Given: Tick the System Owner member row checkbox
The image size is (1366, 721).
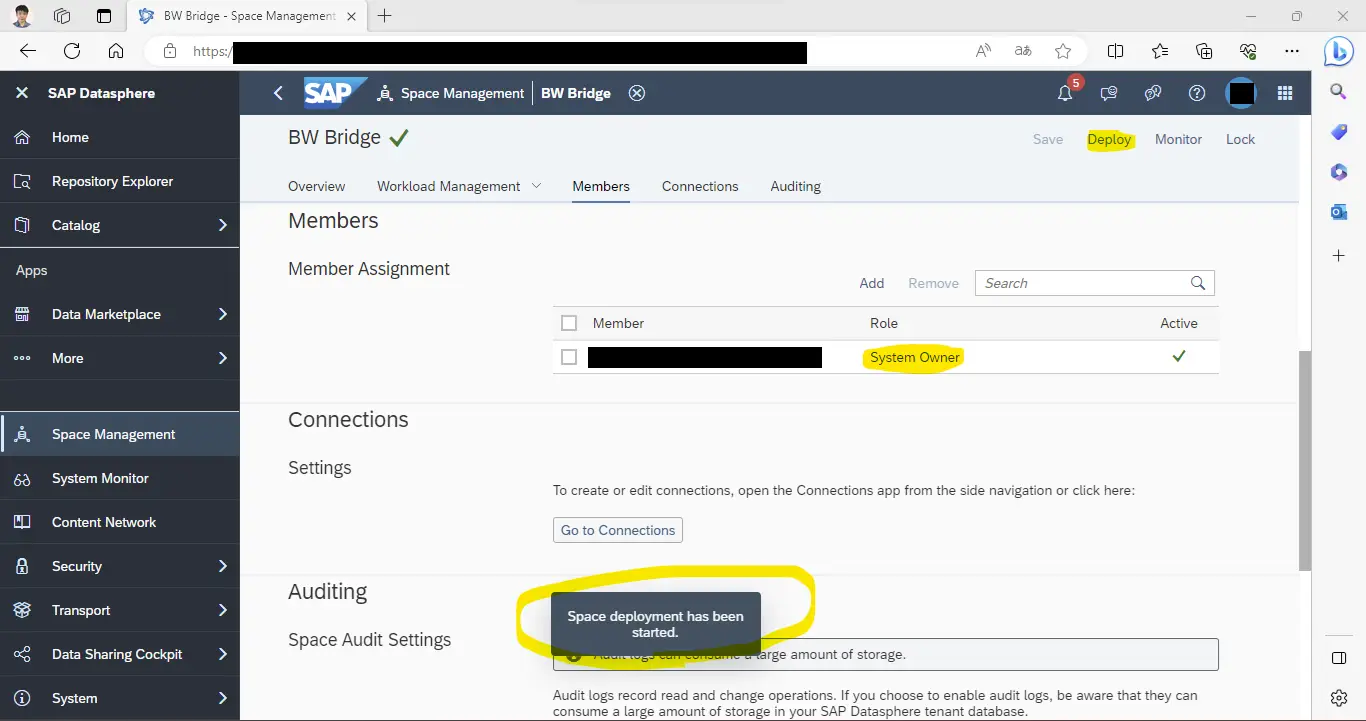Looking at the screenshot, I should (569, 357).
